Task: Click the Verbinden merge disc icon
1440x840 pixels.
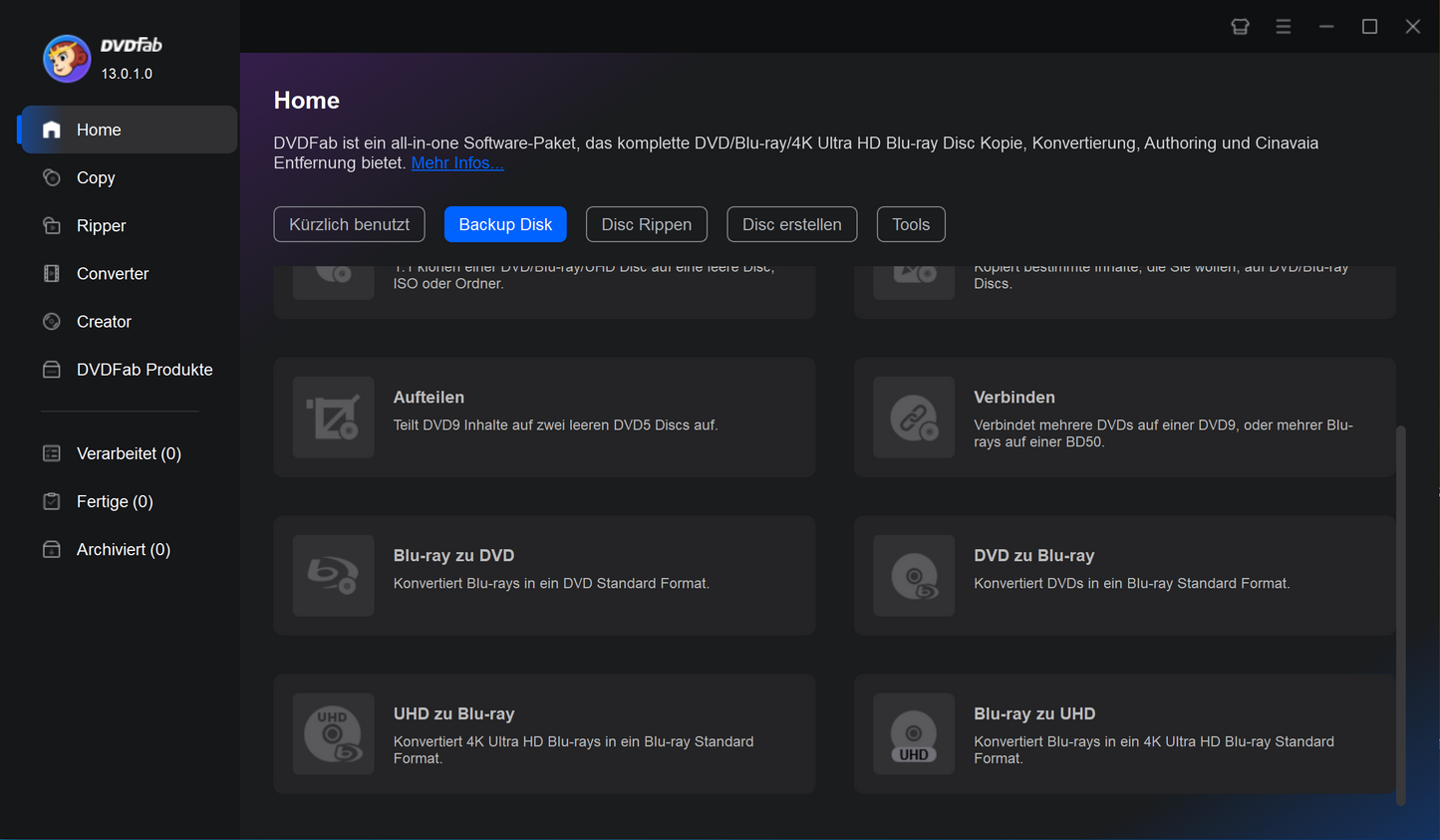Action: [x=913, y=418]
